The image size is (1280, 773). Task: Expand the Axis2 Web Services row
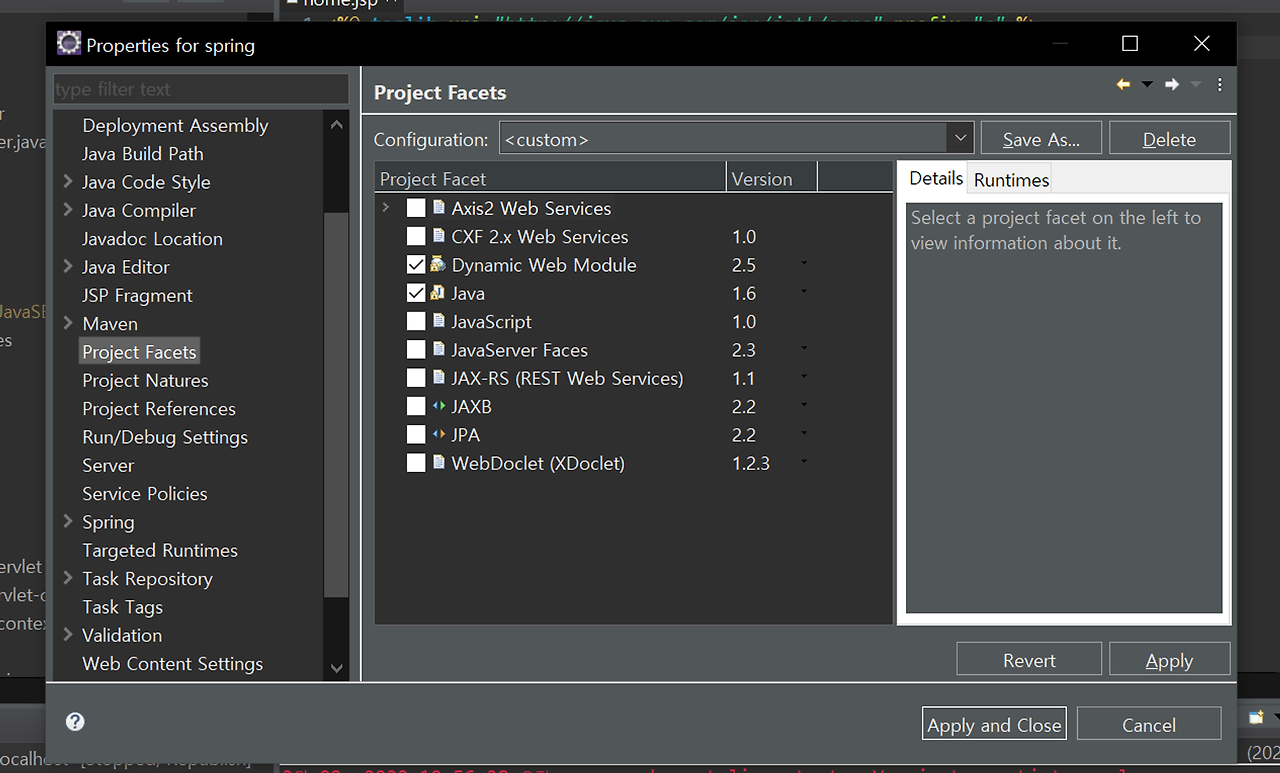[x=386, y=208]
